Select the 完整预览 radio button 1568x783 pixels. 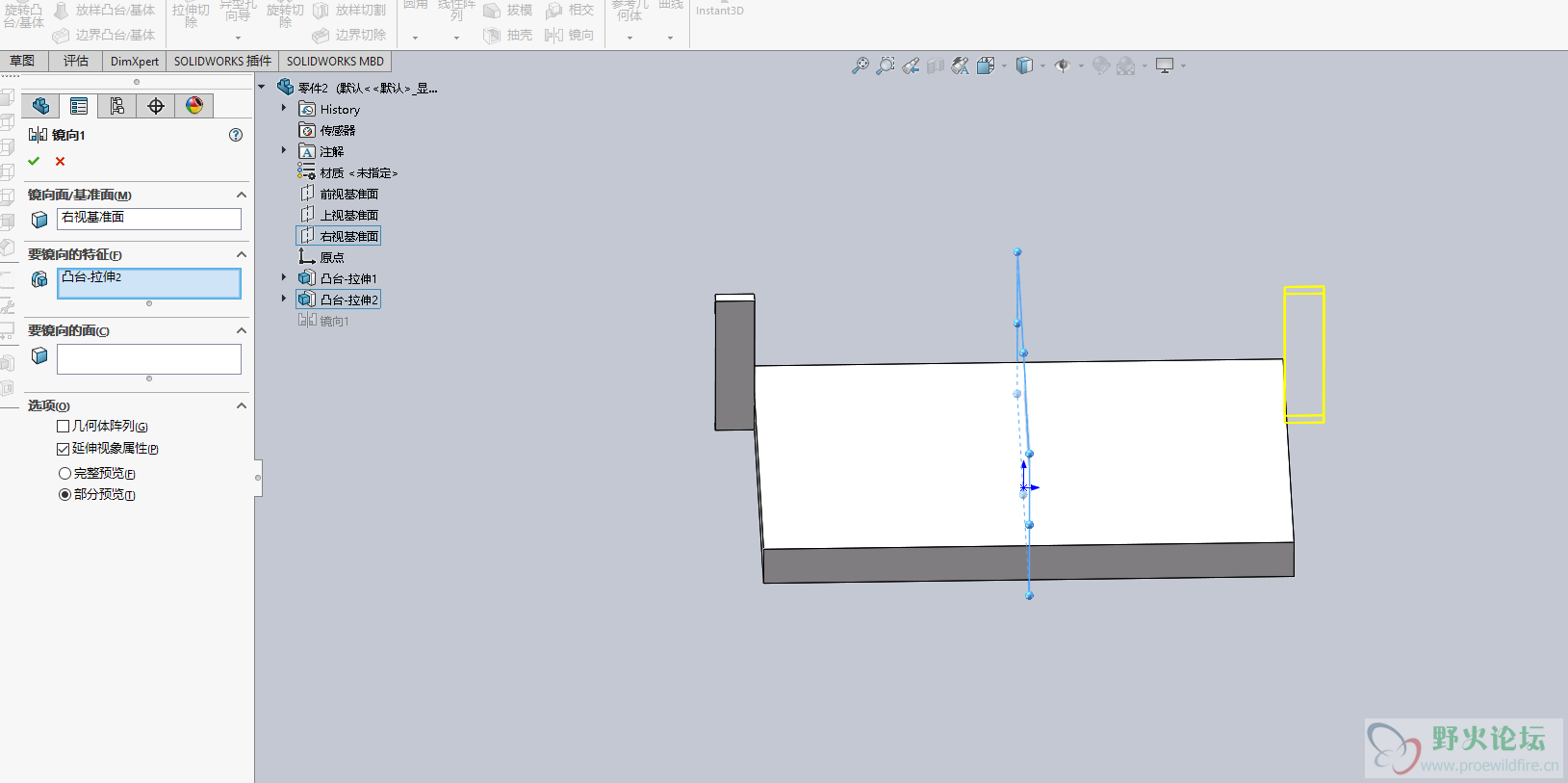point(65,474)
